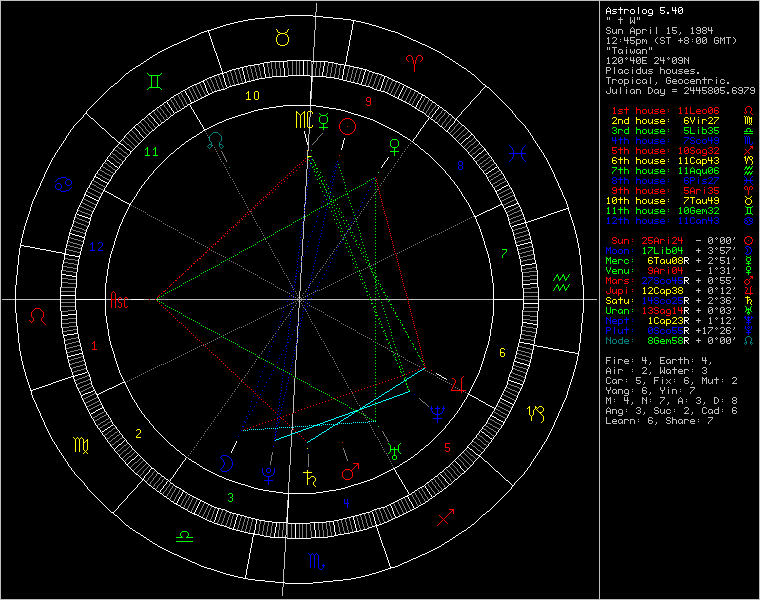Click the 'Moon: 17Lib04' sidebar row
760x600 pixels.
point(679,251)
